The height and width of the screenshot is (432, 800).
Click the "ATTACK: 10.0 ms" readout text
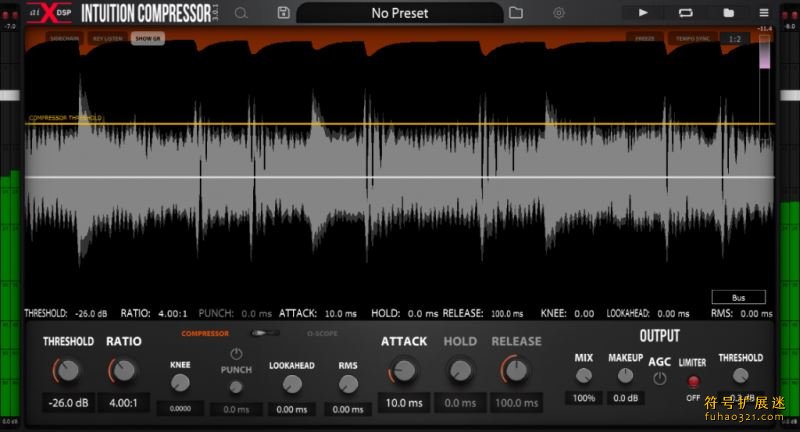[317, 313]
